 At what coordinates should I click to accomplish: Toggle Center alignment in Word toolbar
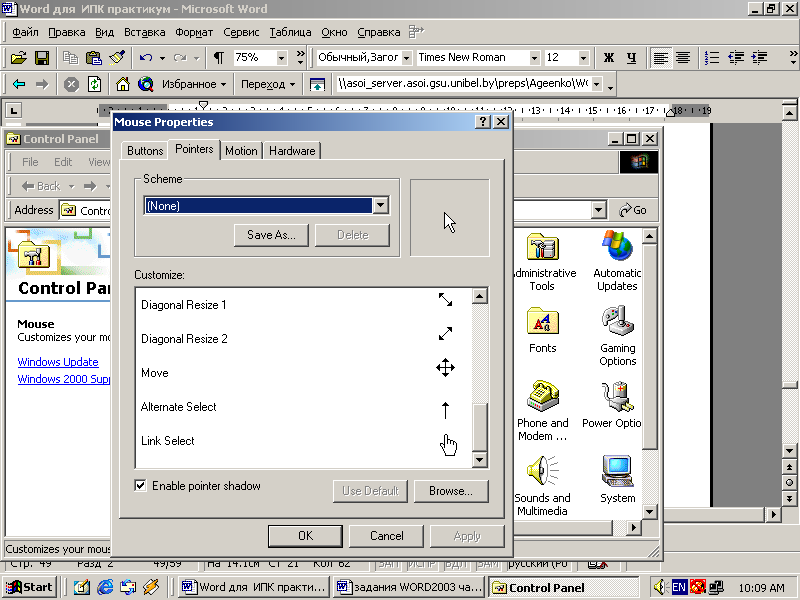[x=683, y=58]
